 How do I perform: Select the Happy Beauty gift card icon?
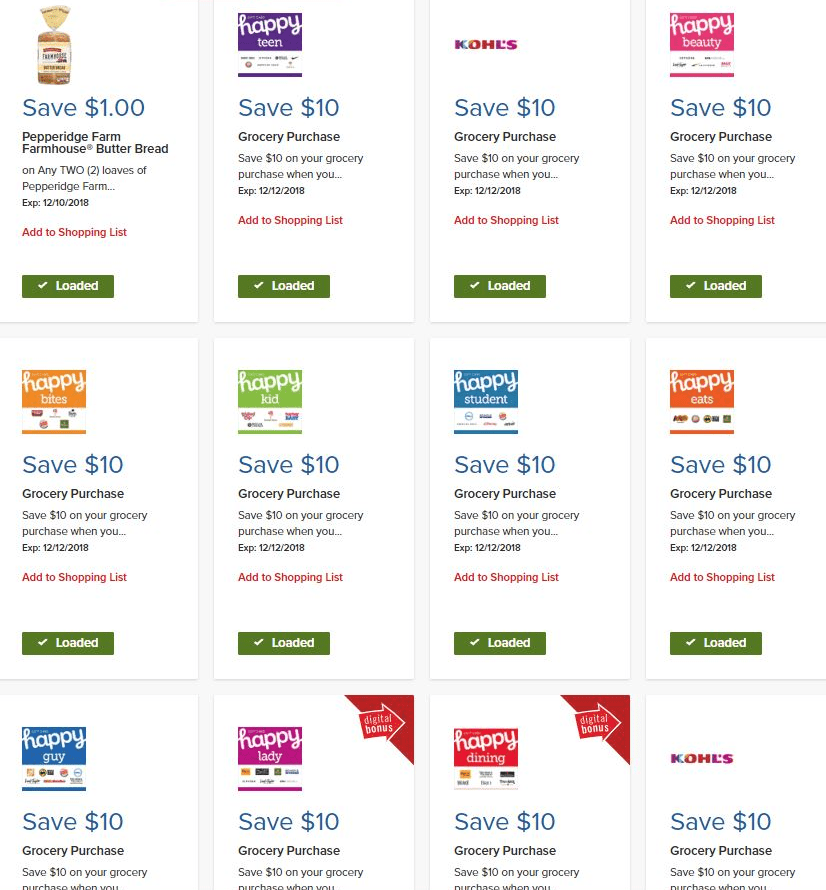tap(702, 45)
